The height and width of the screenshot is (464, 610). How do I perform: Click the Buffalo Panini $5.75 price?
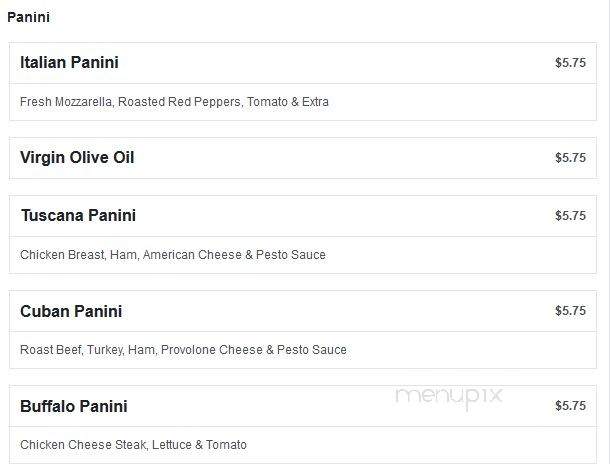coord(570,406)
